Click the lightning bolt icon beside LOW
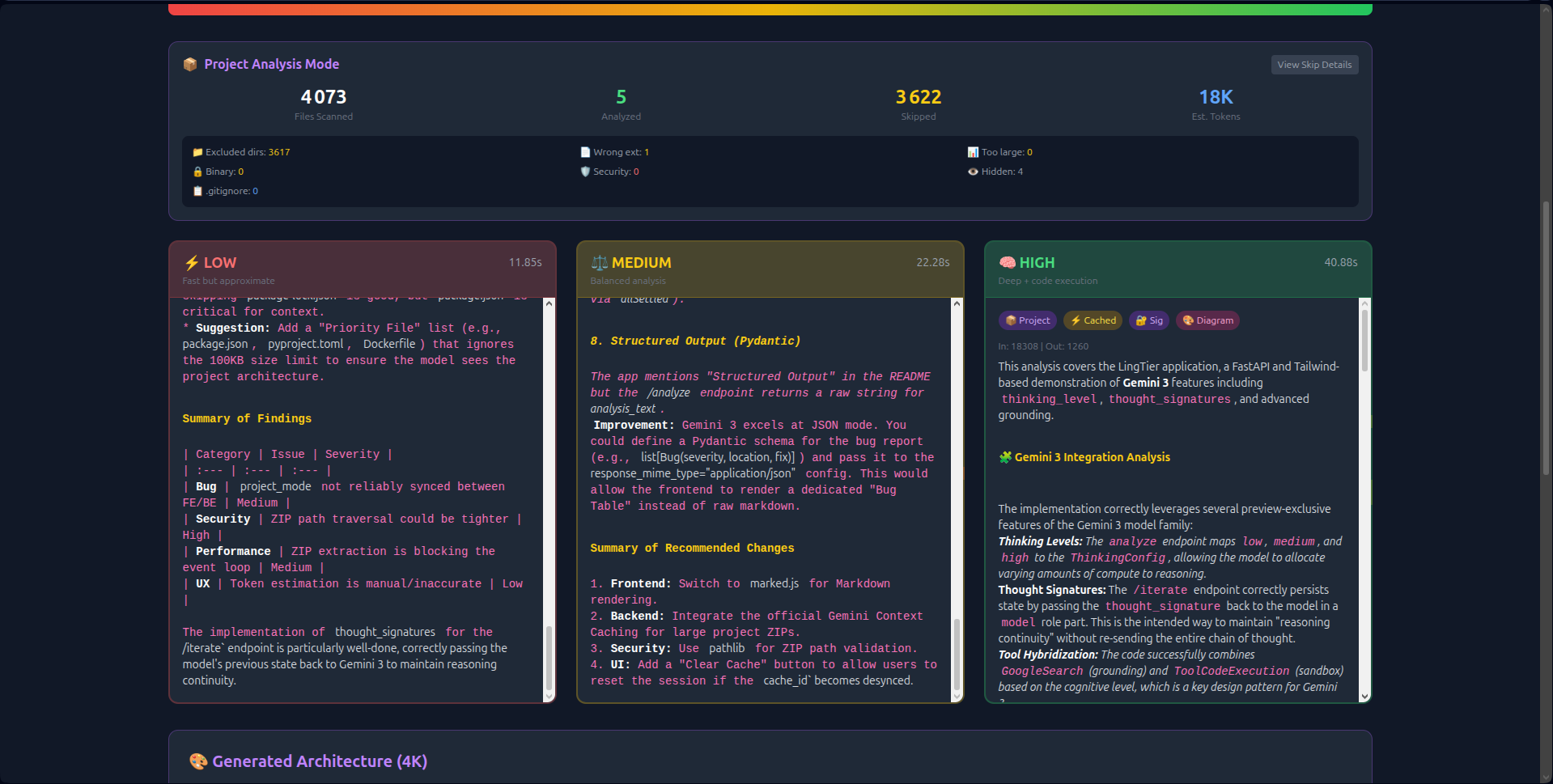Viewport: 1553px width, 784px height. (192, 262)
